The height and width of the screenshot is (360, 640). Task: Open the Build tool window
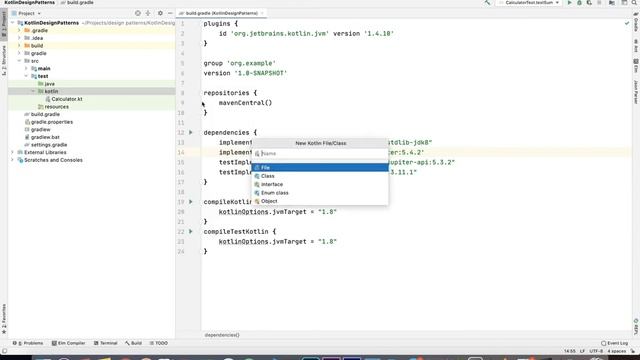pyautogui.click(x=133, y=343)
